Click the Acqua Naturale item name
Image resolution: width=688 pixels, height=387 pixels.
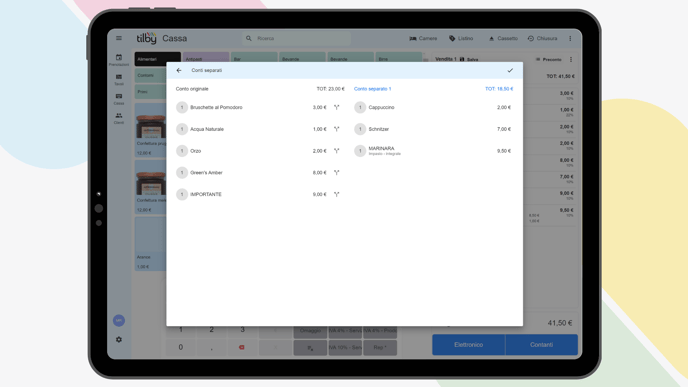pyautogui.click(x=207, y=129)
